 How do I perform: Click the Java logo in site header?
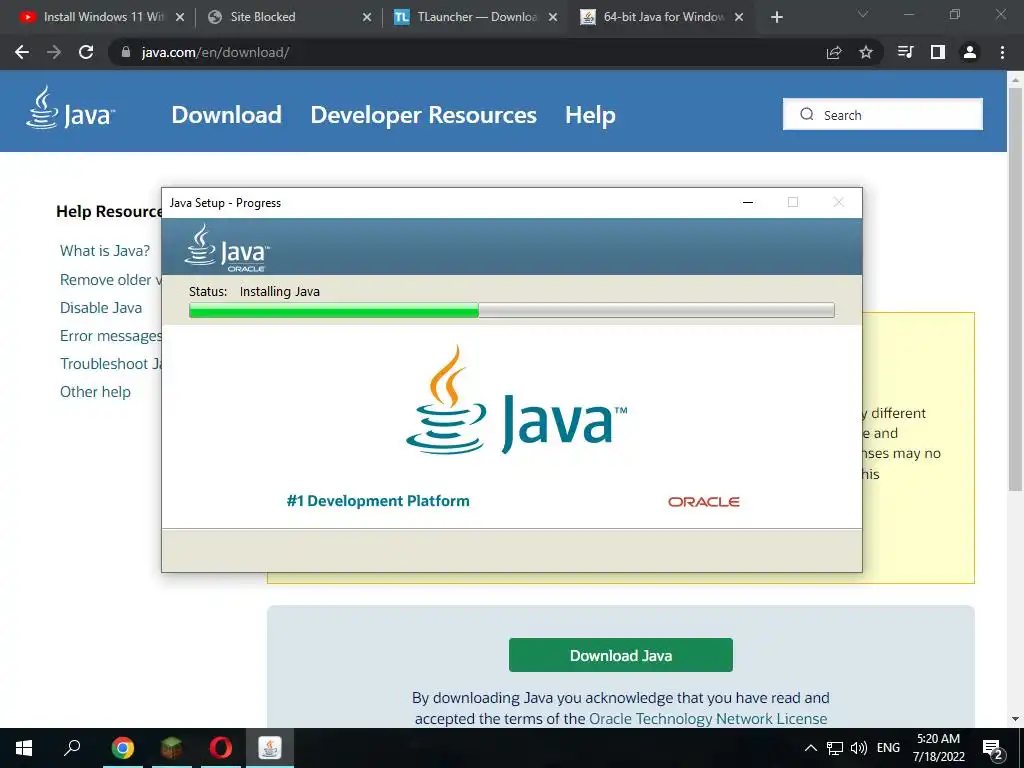[x=71, y=108]
